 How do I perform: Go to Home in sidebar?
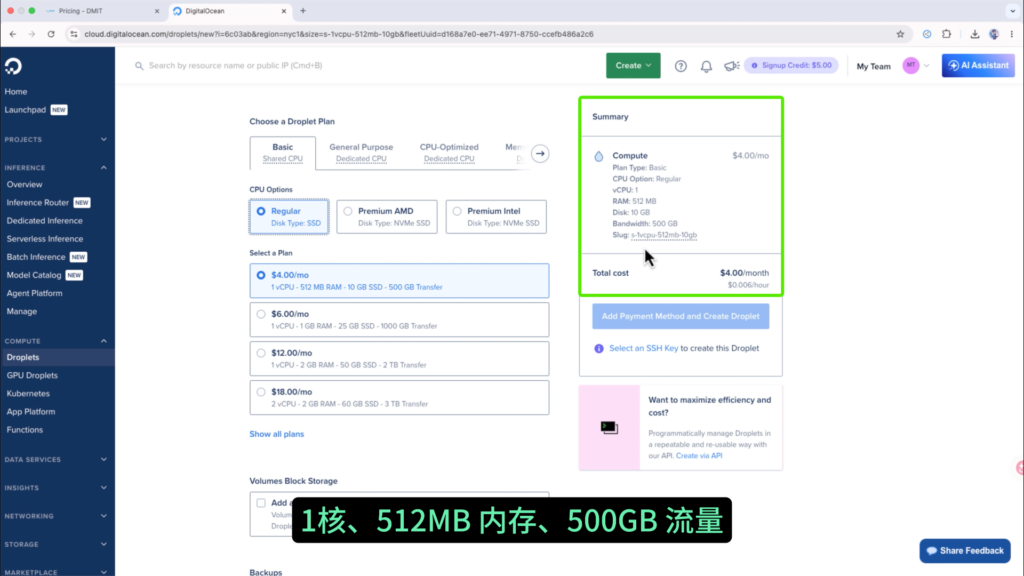pos(16,92)
